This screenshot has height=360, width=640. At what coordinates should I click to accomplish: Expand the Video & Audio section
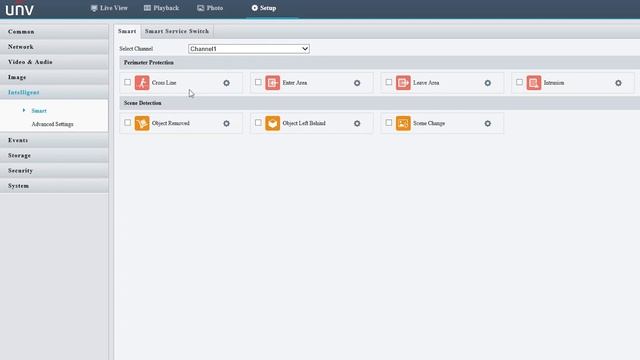(x=54, y=62)
